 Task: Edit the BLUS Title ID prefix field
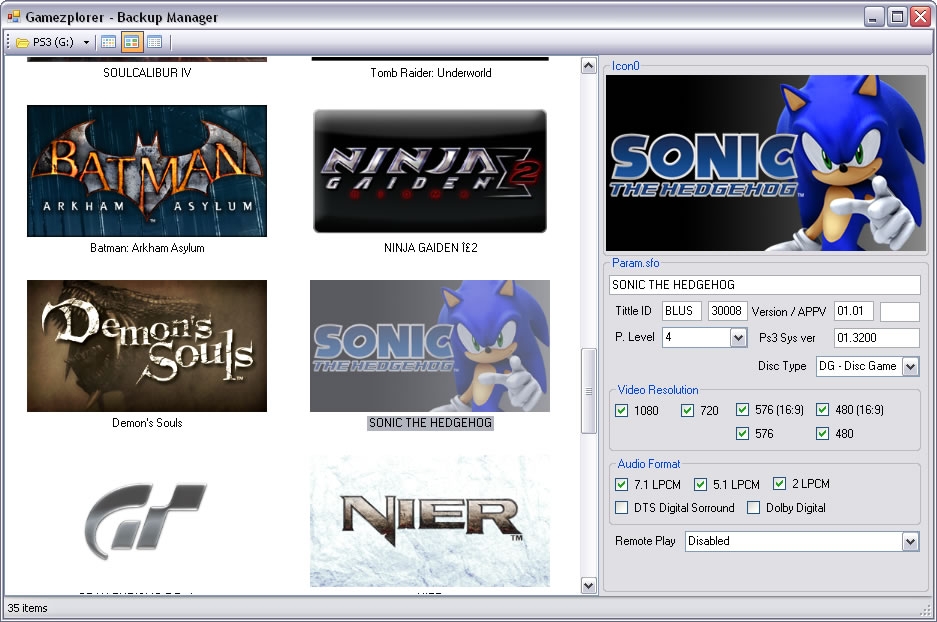pyautogui.click(x=681, y=311)
